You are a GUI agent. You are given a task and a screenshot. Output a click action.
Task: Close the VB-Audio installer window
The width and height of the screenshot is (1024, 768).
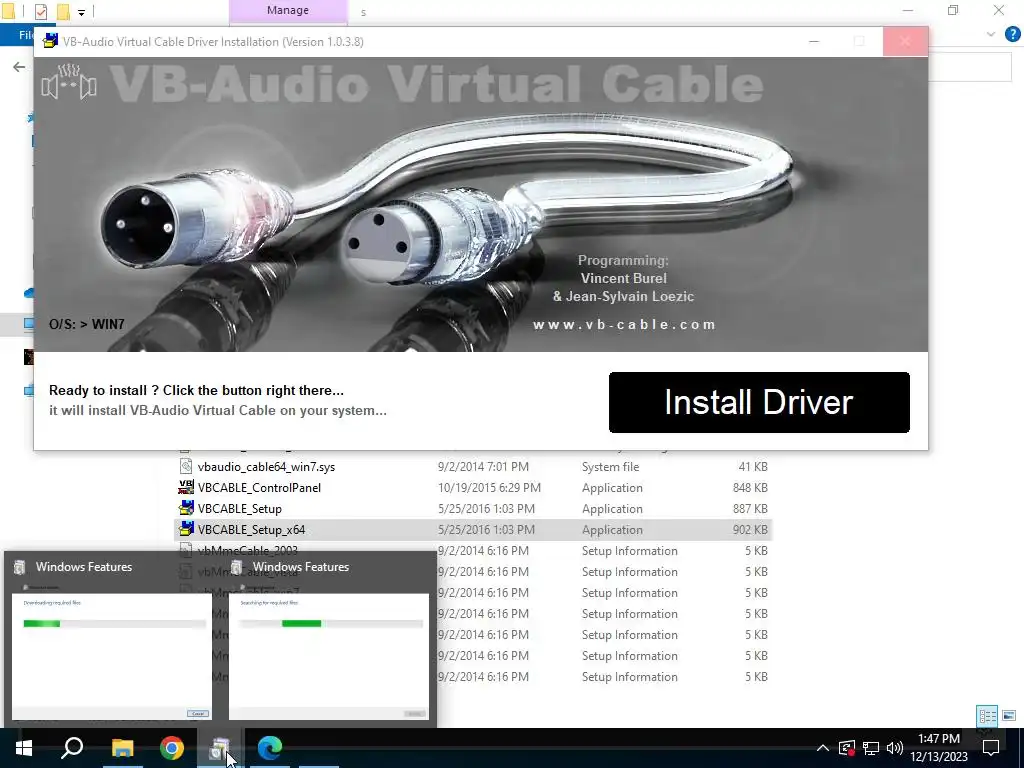point(904,42)
